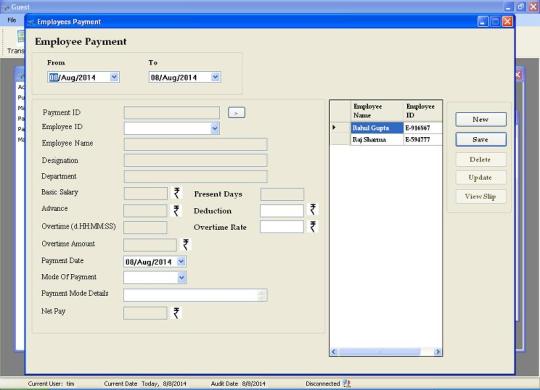The image size is (540, 390).
Task: Click the rupee icon beside Basic Salary
Action: [x=177, y=193]
